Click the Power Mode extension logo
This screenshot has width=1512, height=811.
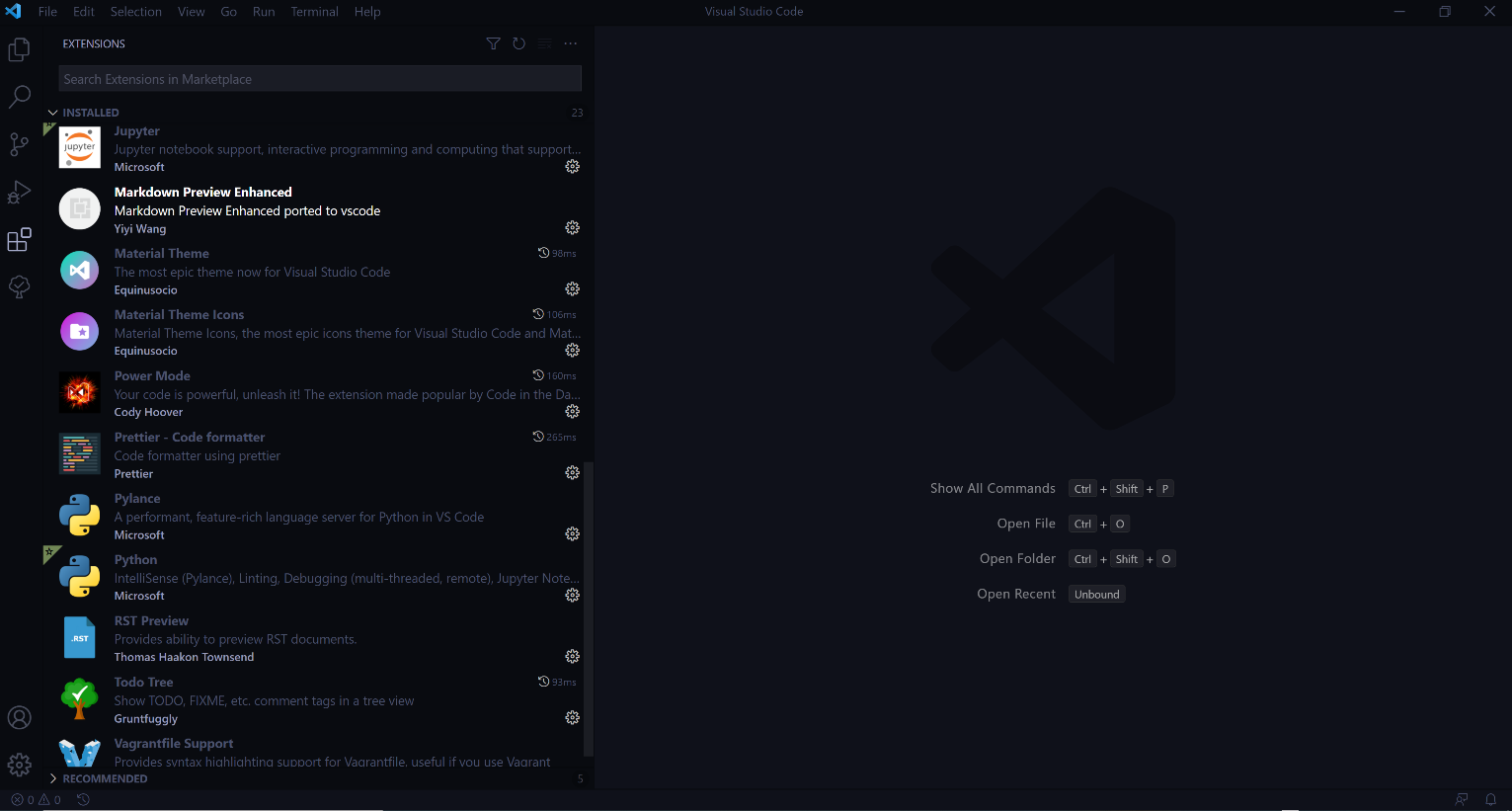80,392
